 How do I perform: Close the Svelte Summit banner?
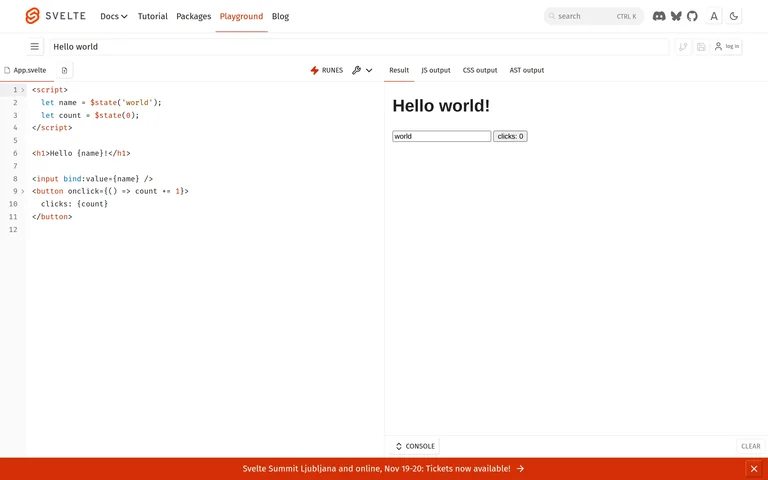click(754, 469)
